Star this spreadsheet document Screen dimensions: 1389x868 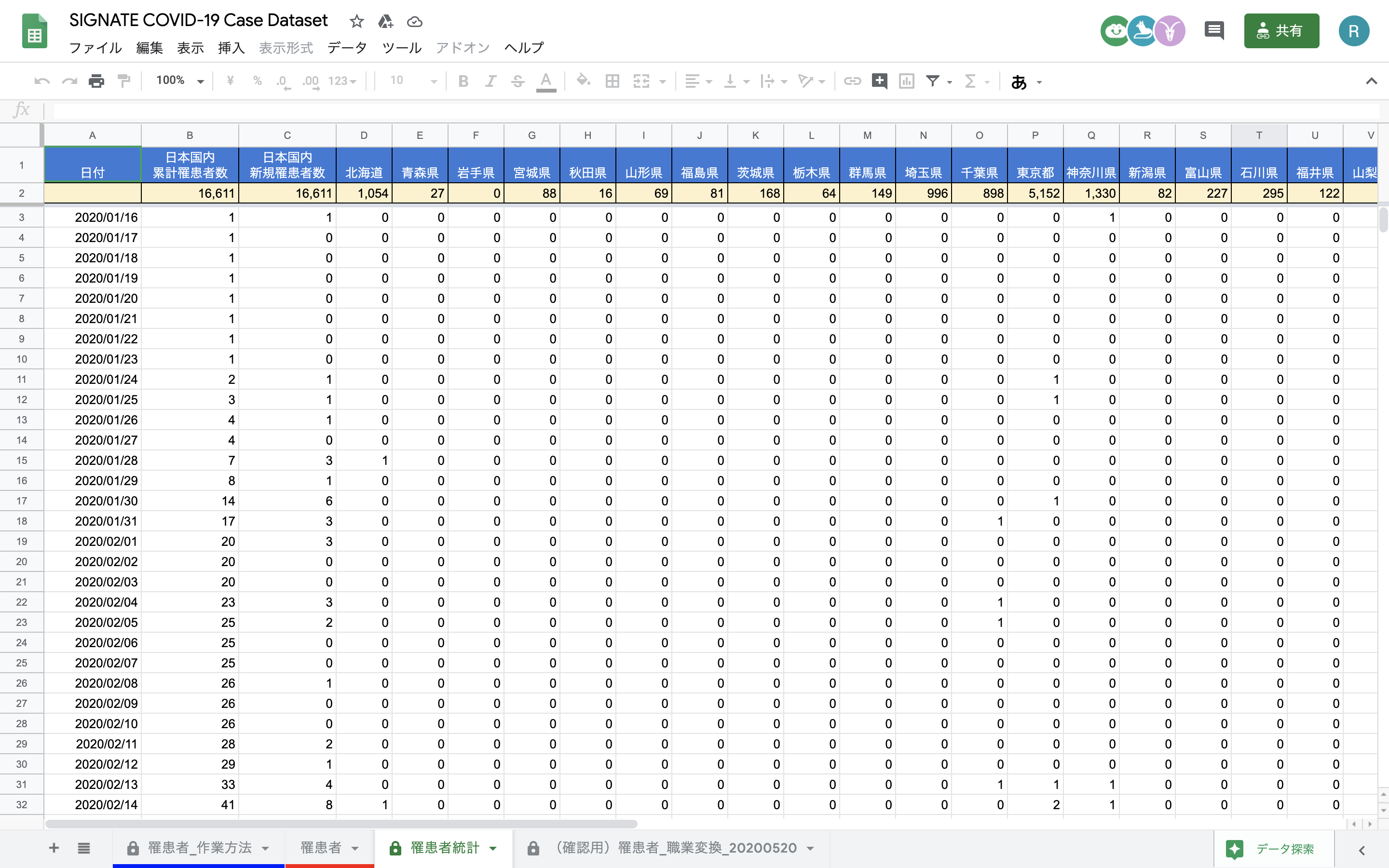click(356, 22)
